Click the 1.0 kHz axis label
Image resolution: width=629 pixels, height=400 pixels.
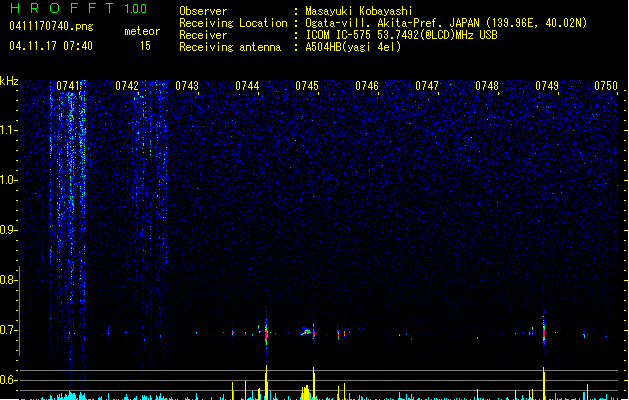click(x=9, y=180)
